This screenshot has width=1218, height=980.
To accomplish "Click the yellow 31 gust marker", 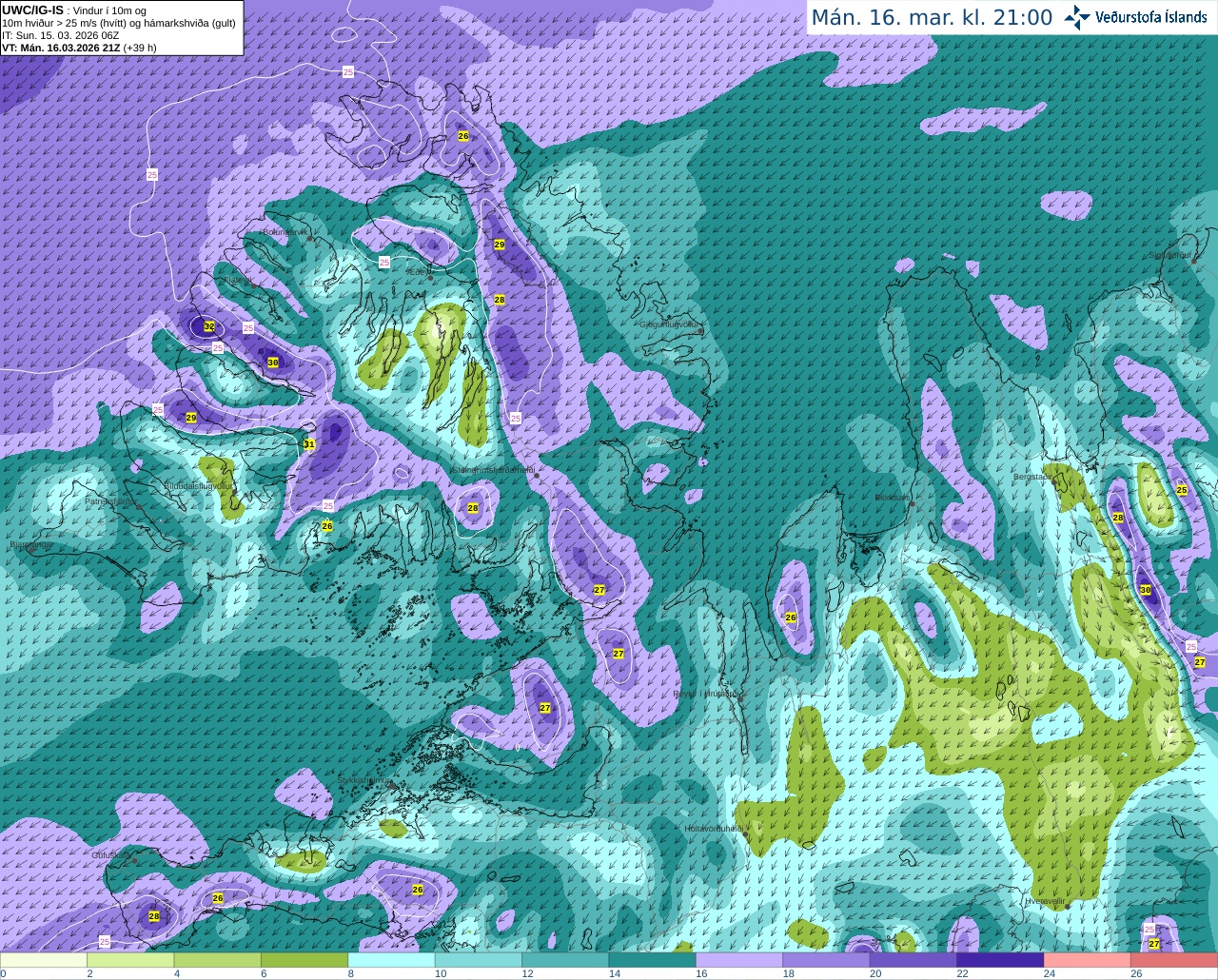I will pyautogui.click(x=309, y=444).
